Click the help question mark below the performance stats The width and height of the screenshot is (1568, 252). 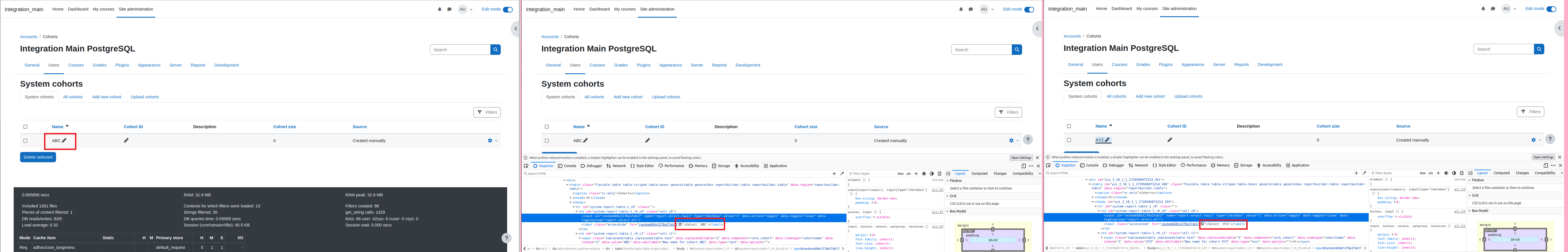(506, 238)
